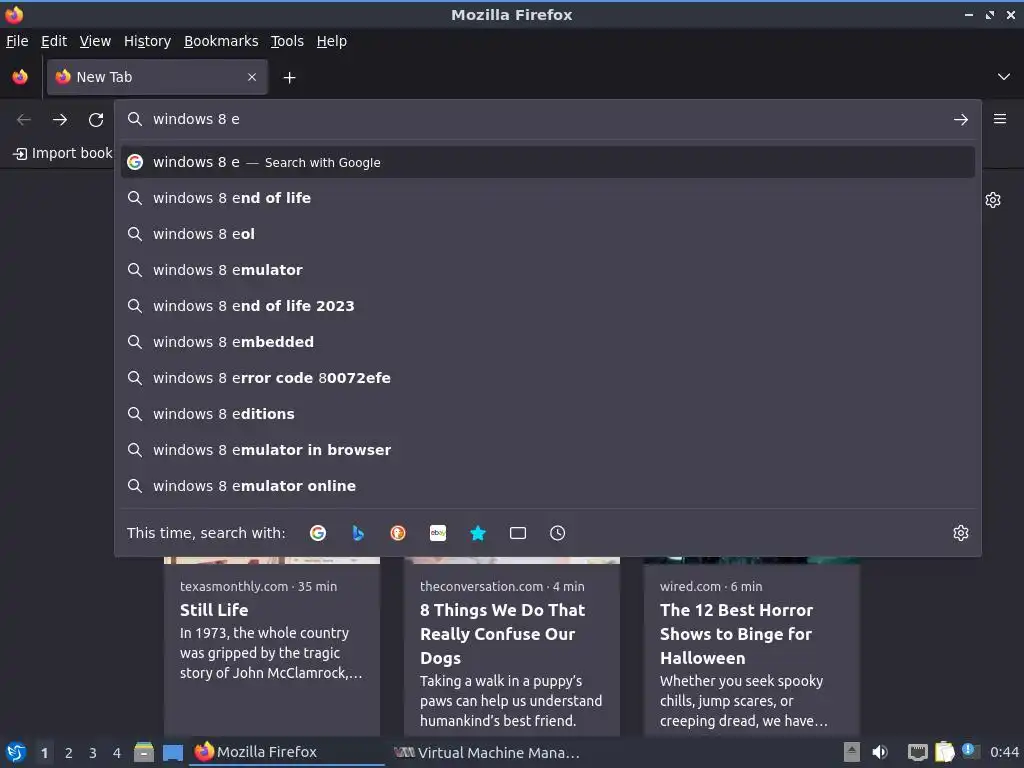
Task: Switch to workspace 1
Action: 44,753
